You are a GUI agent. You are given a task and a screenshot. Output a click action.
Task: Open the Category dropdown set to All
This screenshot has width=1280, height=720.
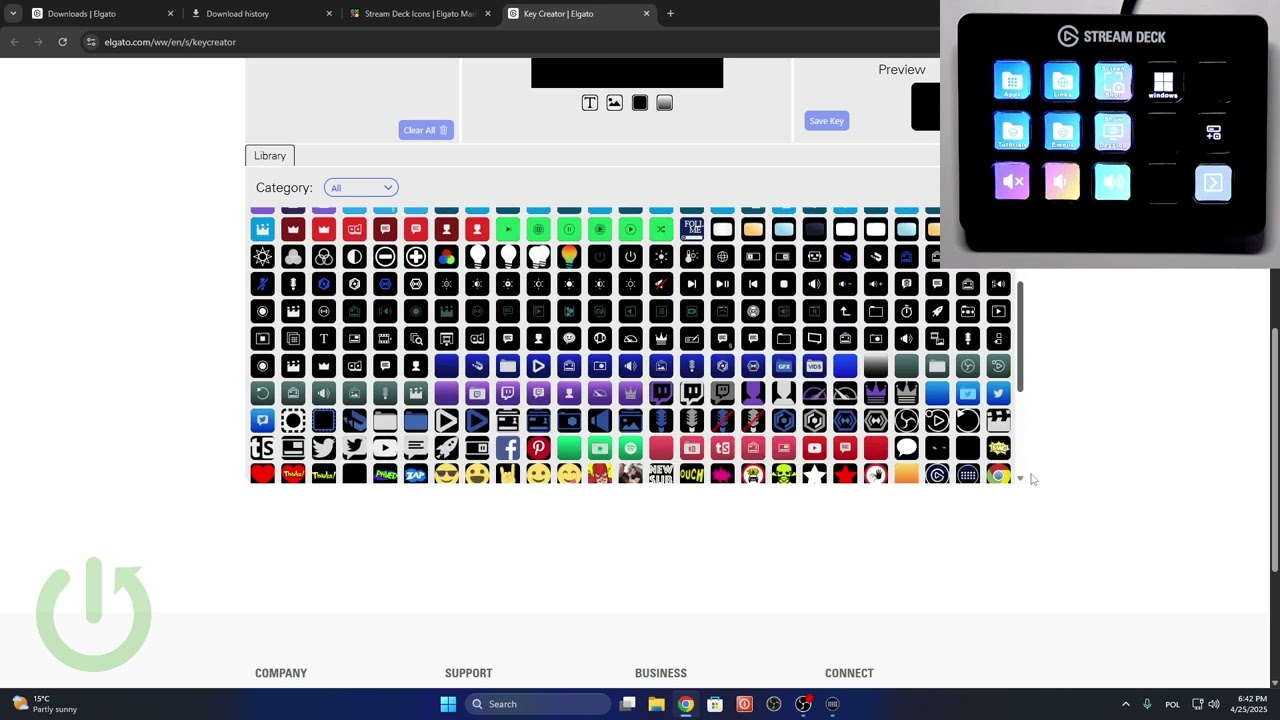click(x=361, y=188)
